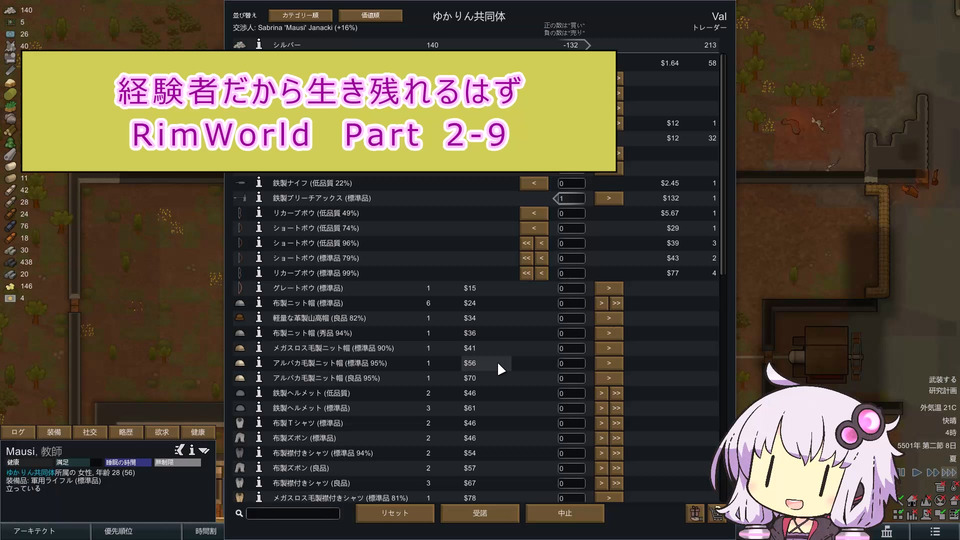Toggle gift mode icon in trade window

696,513
